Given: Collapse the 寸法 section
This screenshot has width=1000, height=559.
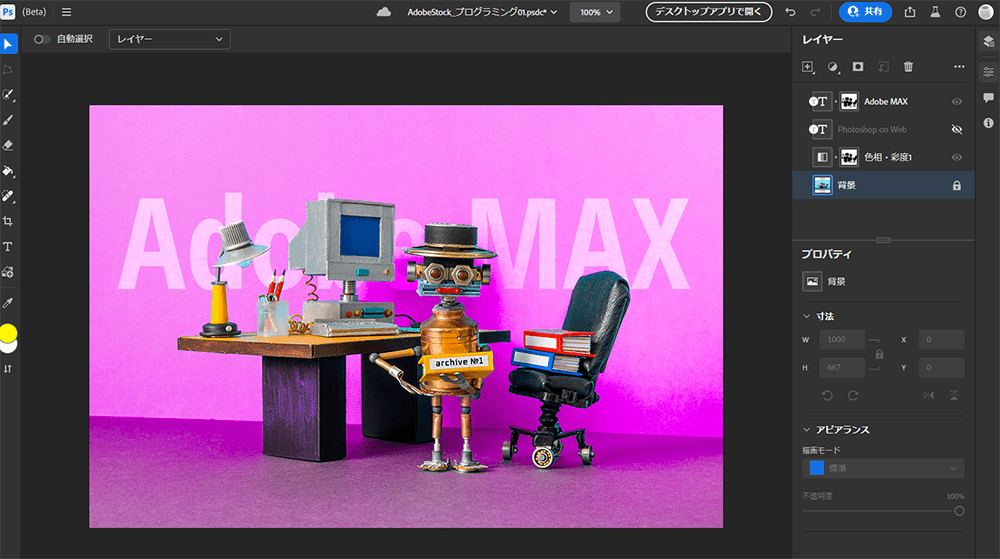Looking at the screenshot, I should pyautogui.click(x=807, y=316).
